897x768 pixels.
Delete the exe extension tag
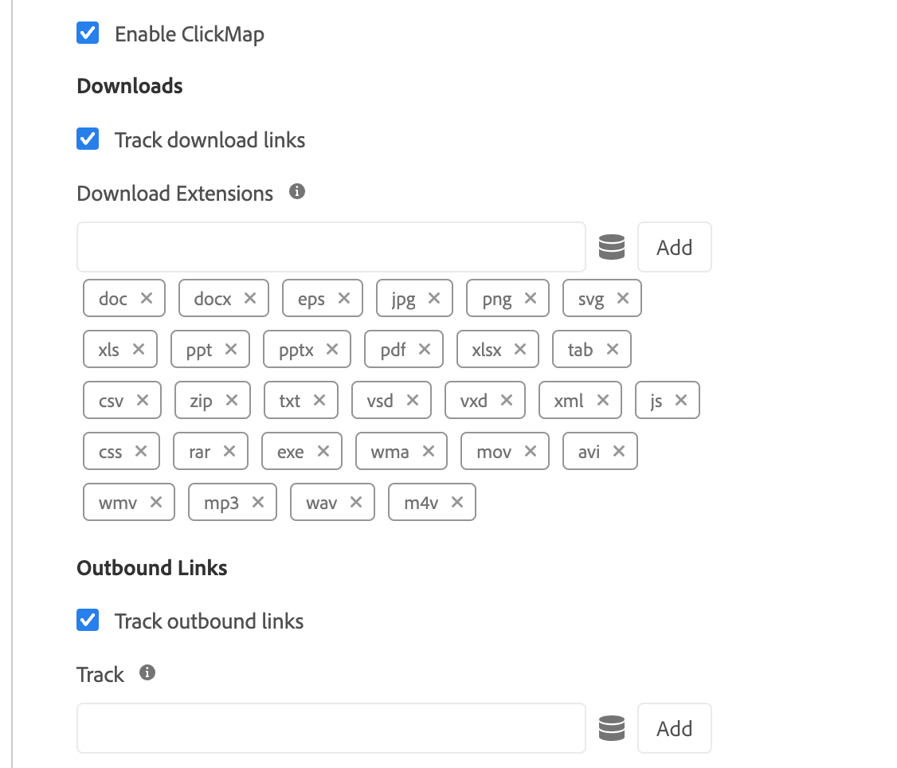click(x=323, y=451)
